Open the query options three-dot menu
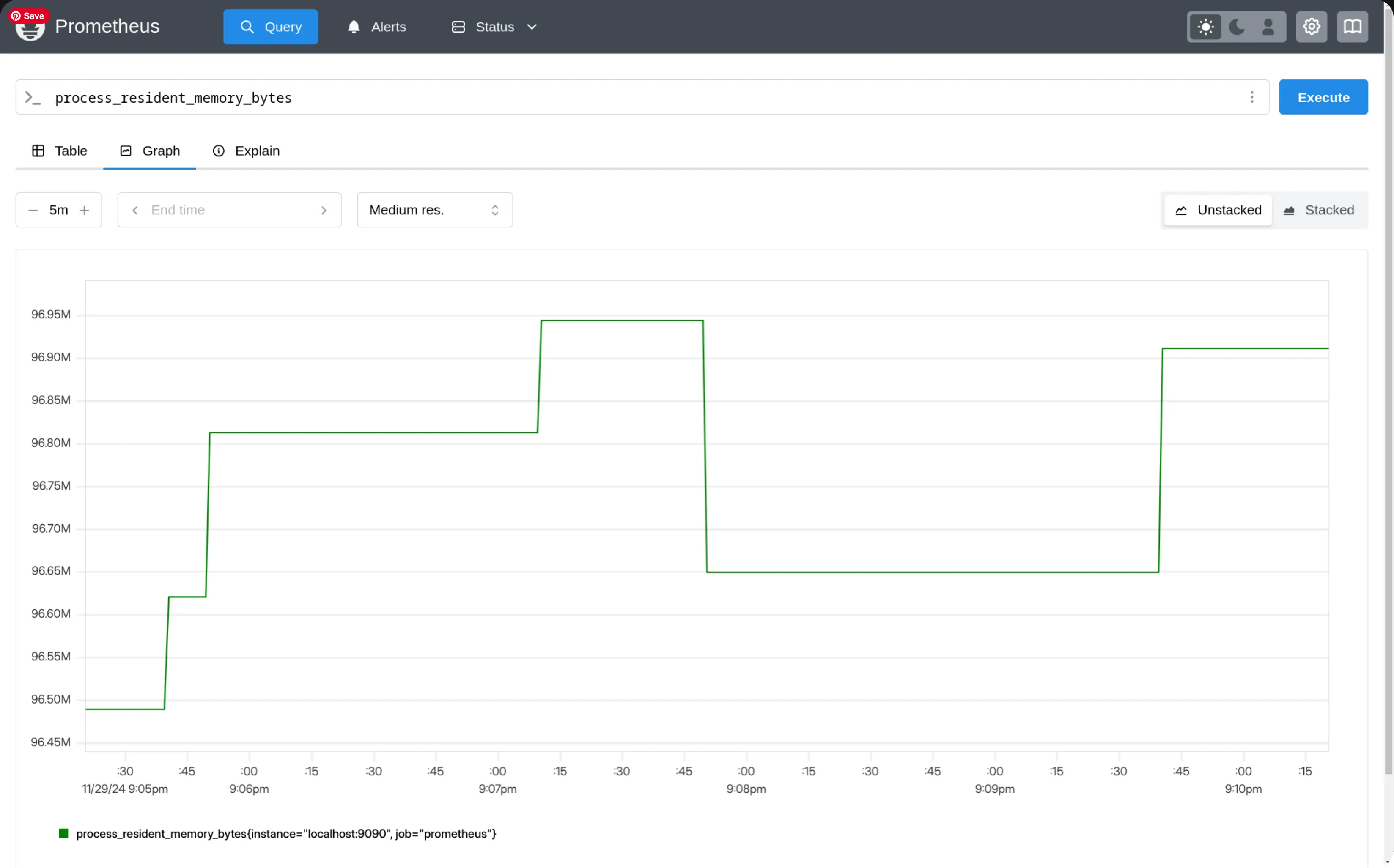1394x868 pixels. (x=1252, y=98)
